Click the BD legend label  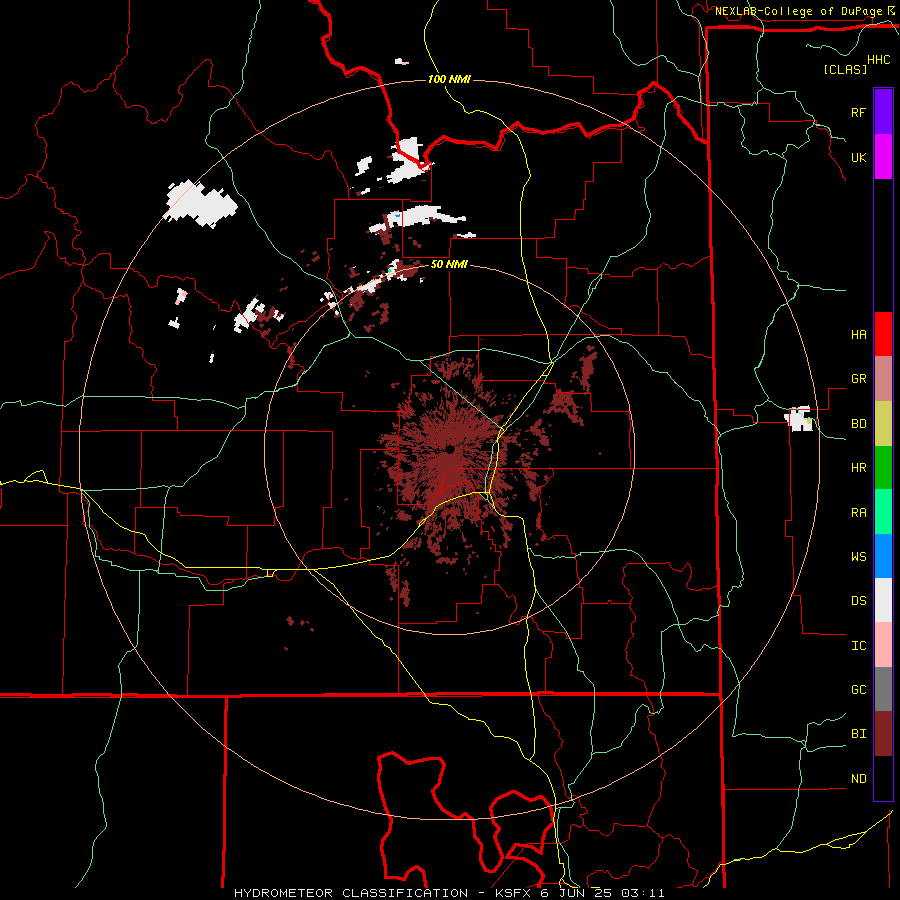click(x=859, y=424)
